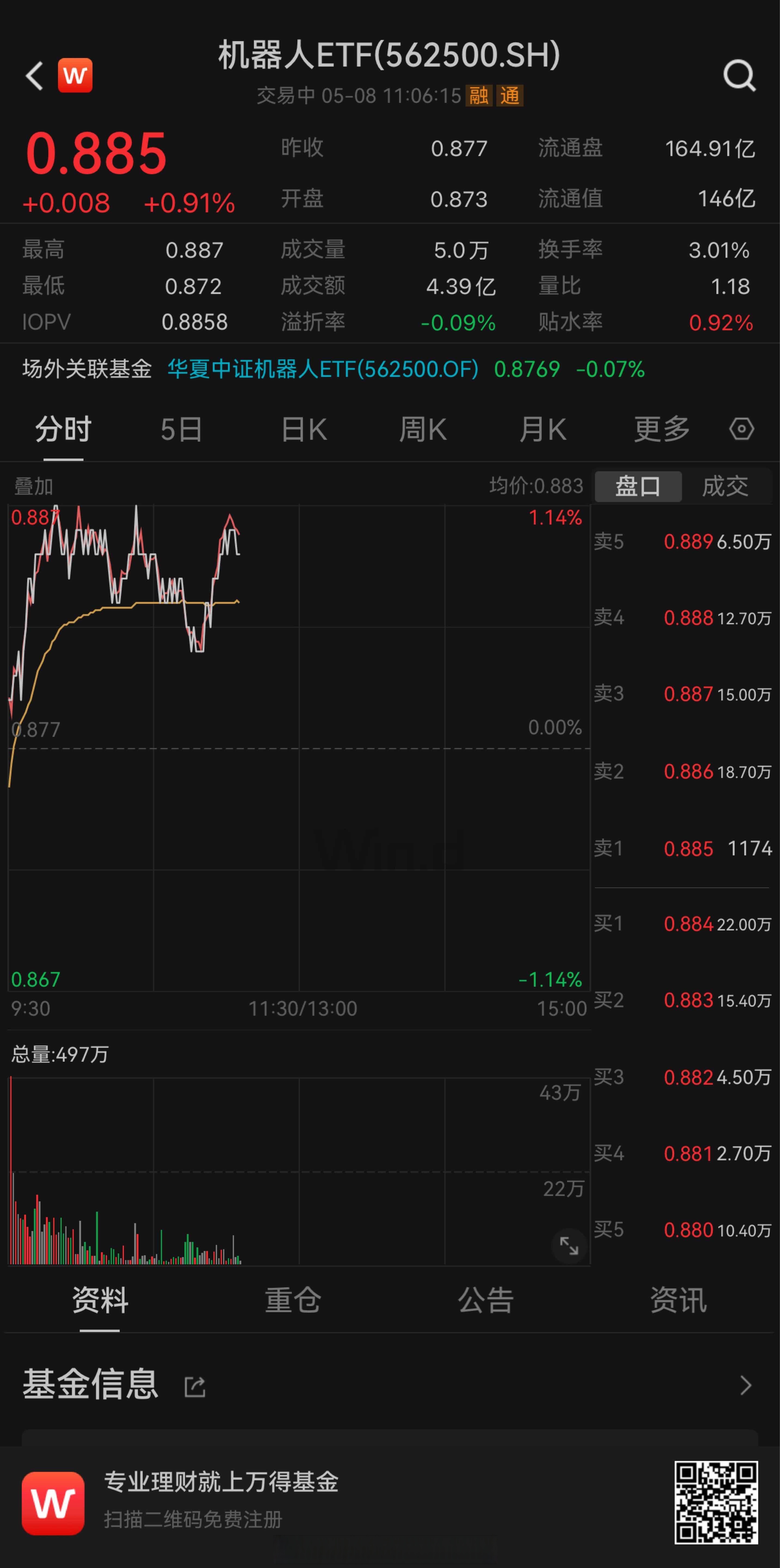Switch order book panel to 成交 view
Image resolution: width=780 pixels, height=1568 pixels.
tap(726, 486)
